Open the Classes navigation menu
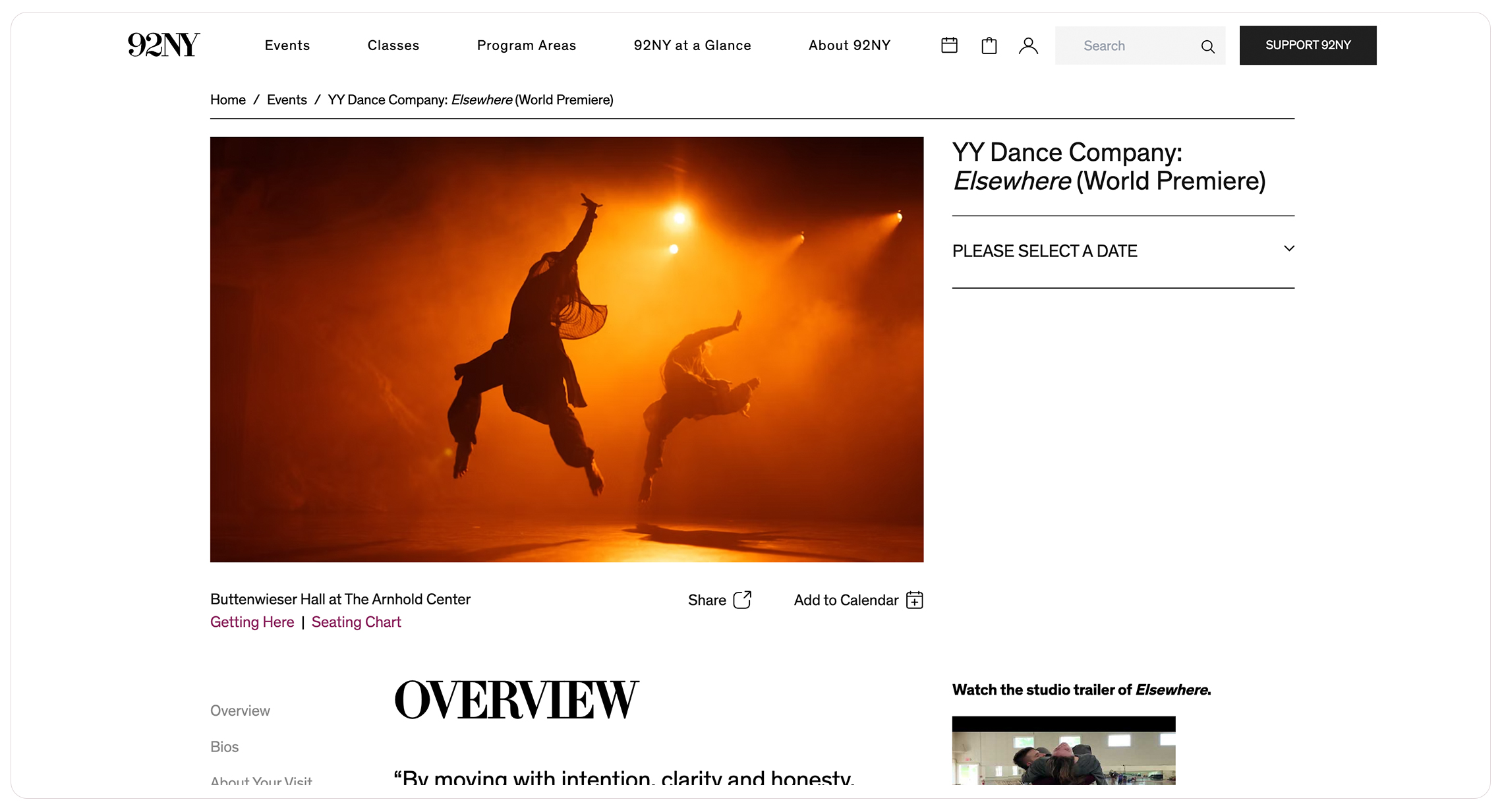This screenshot has height=812, width=1502. (x=393, y=45)
